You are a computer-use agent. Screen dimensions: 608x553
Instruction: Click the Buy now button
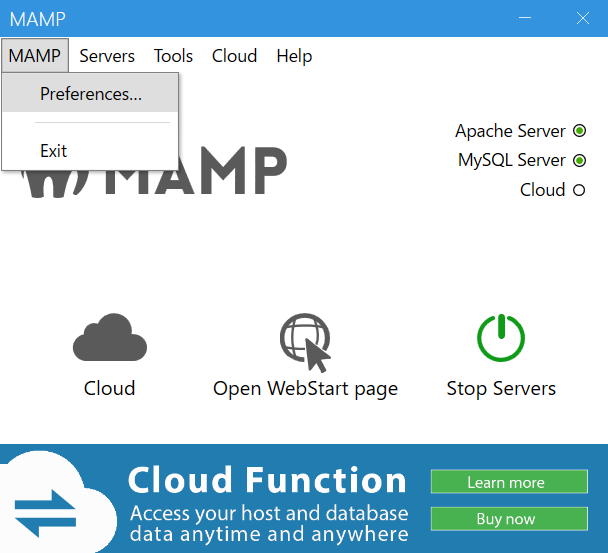509,519
